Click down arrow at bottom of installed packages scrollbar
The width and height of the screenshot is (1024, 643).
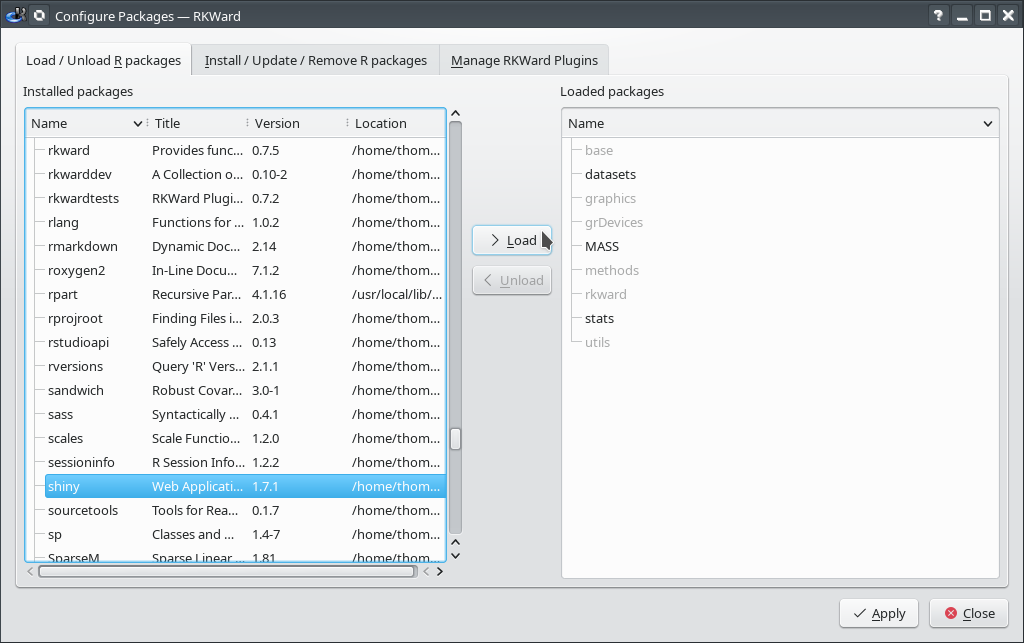[x=456, y=556]
